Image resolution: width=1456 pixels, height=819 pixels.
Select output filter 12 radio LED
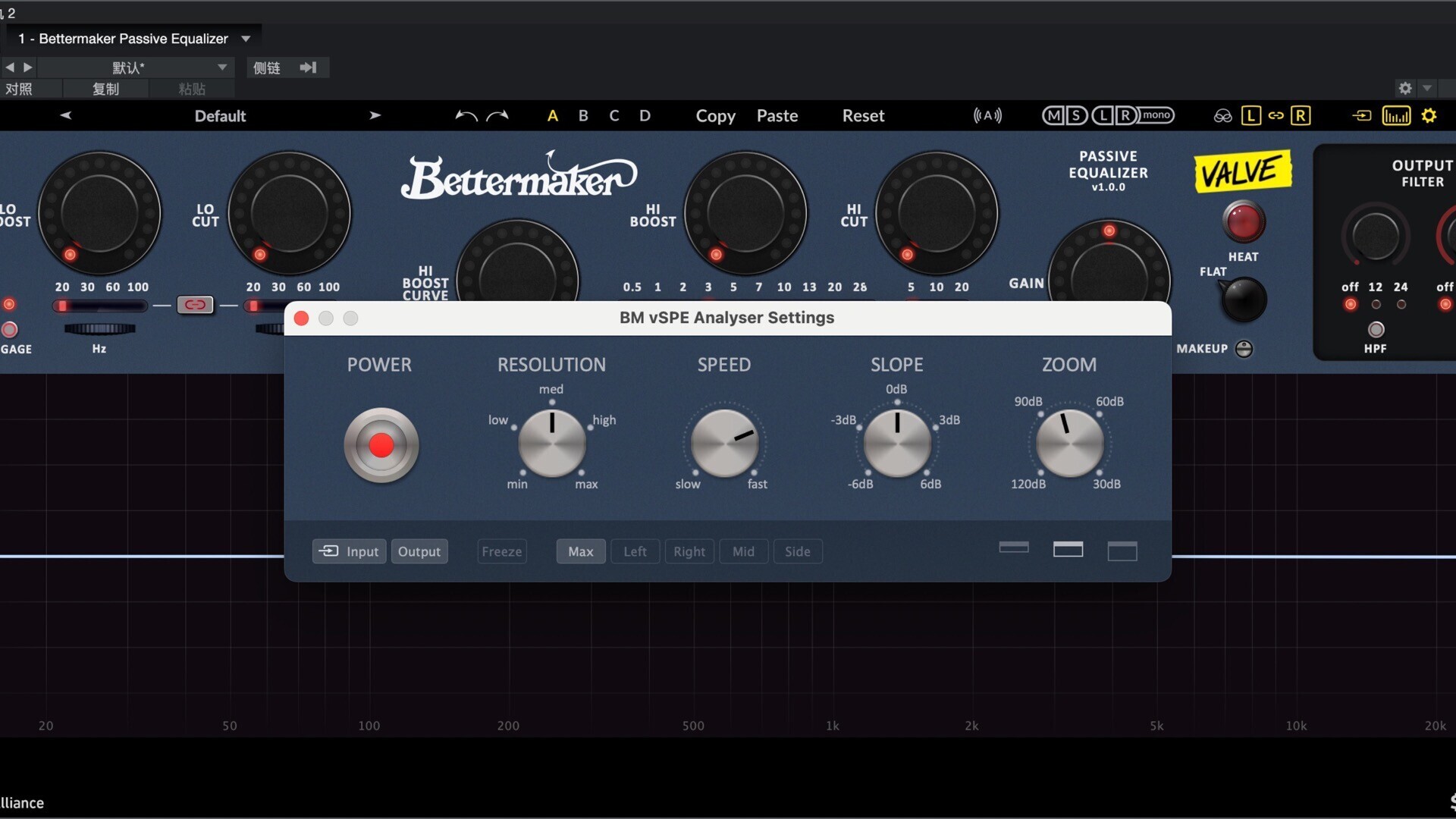pyautogui.click(x=1376, y=304)
